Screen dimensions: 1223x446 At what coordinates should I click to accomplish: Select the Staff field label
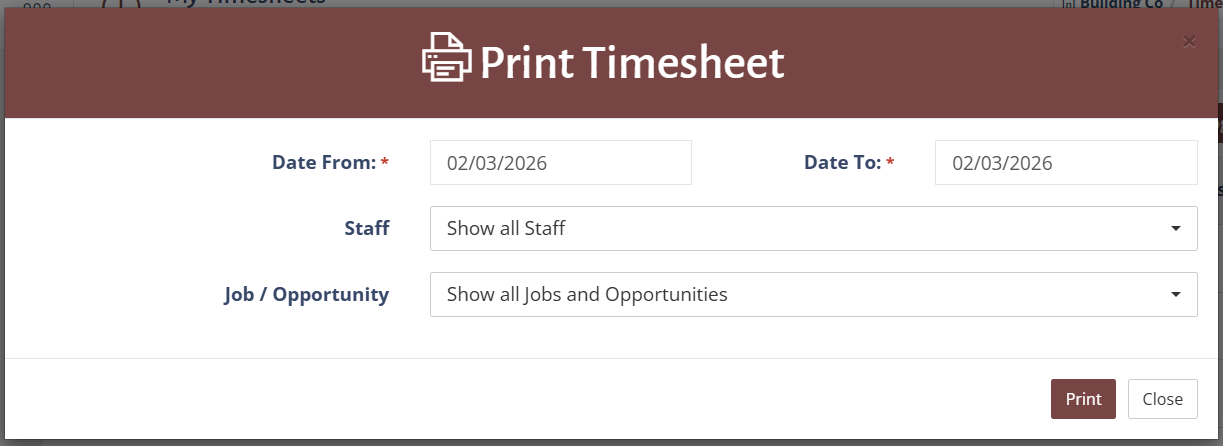(x=366, y=228)
